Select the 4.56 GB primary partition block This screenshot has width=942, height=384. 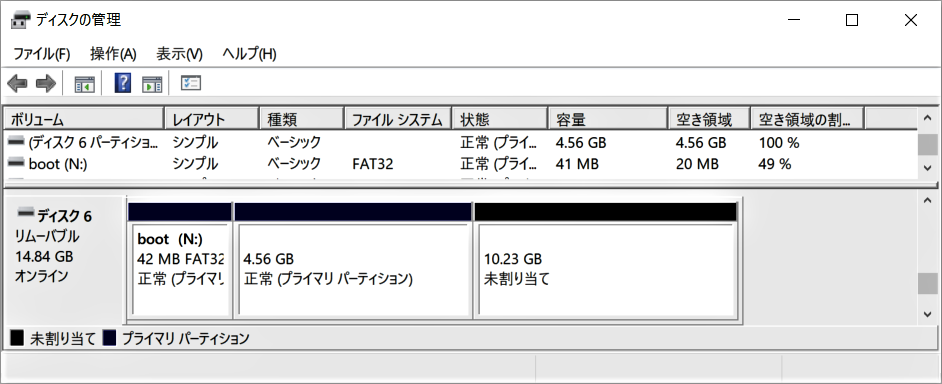coord(353,269)
